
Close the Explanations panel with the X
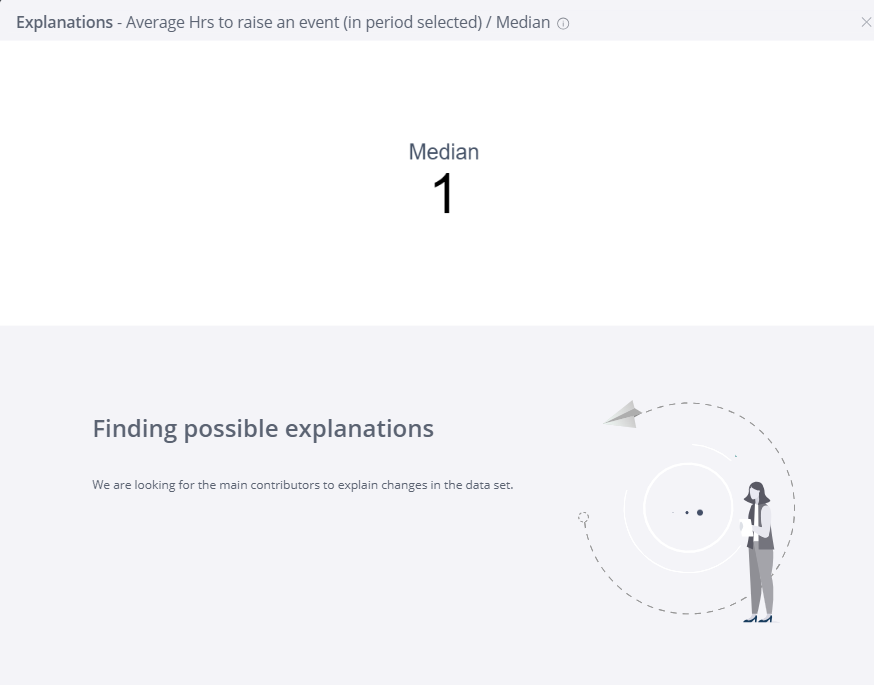tap(866, 22)
